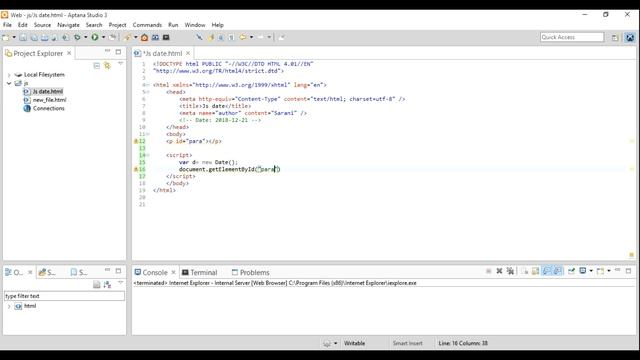This screenshot has height=360, width=640.
Task: Click Remove All Terminated Launches icon
Action: pyautogui.click(x=510, y=271)
